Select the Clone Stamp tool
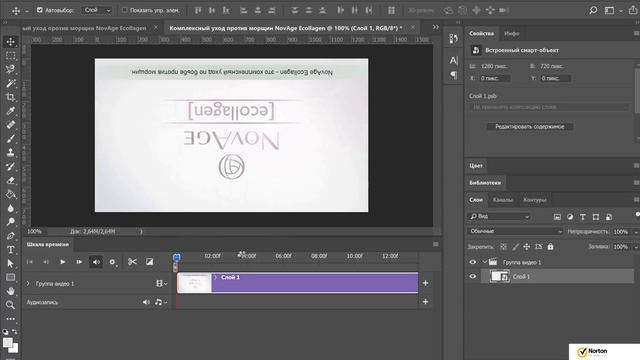The height and width of the screenshot is (360, 640). click(x=11, y=153)
